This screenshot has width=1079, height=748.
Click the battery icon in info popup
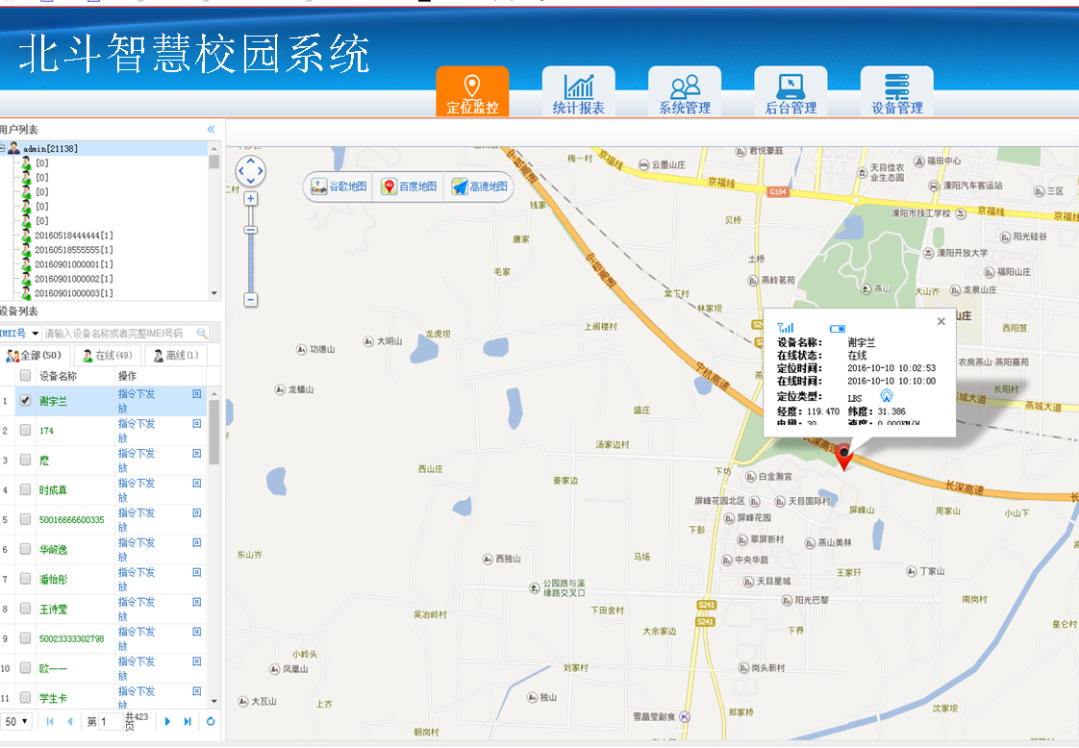tap(837, 328)
